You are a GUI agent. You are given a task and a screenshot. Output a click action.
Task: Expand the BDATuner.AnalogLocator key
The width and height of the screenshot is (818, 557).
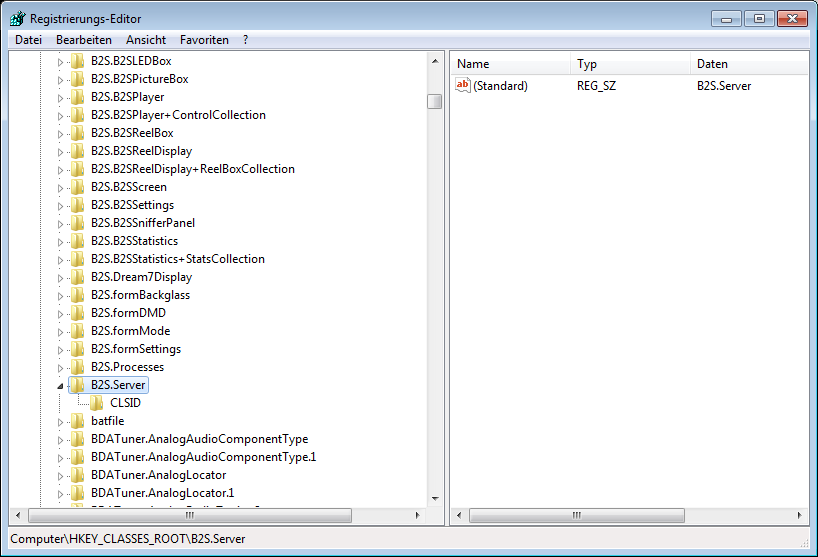point(60,476)
